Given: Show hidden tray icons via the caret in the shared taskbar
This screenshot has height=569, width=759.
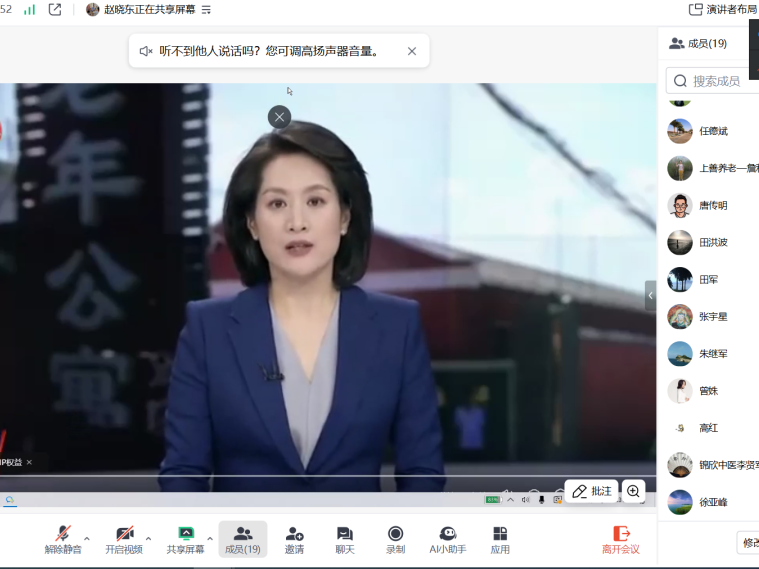Looking at the screenshot, I should tap(511, 500).
